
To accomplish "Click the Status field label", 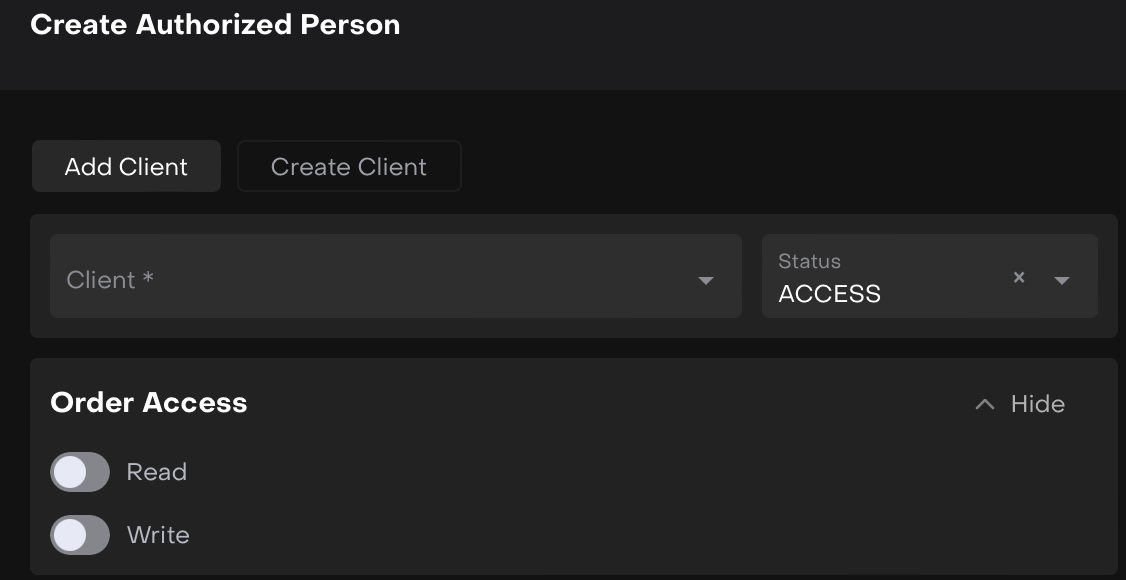I will point(809,261).
